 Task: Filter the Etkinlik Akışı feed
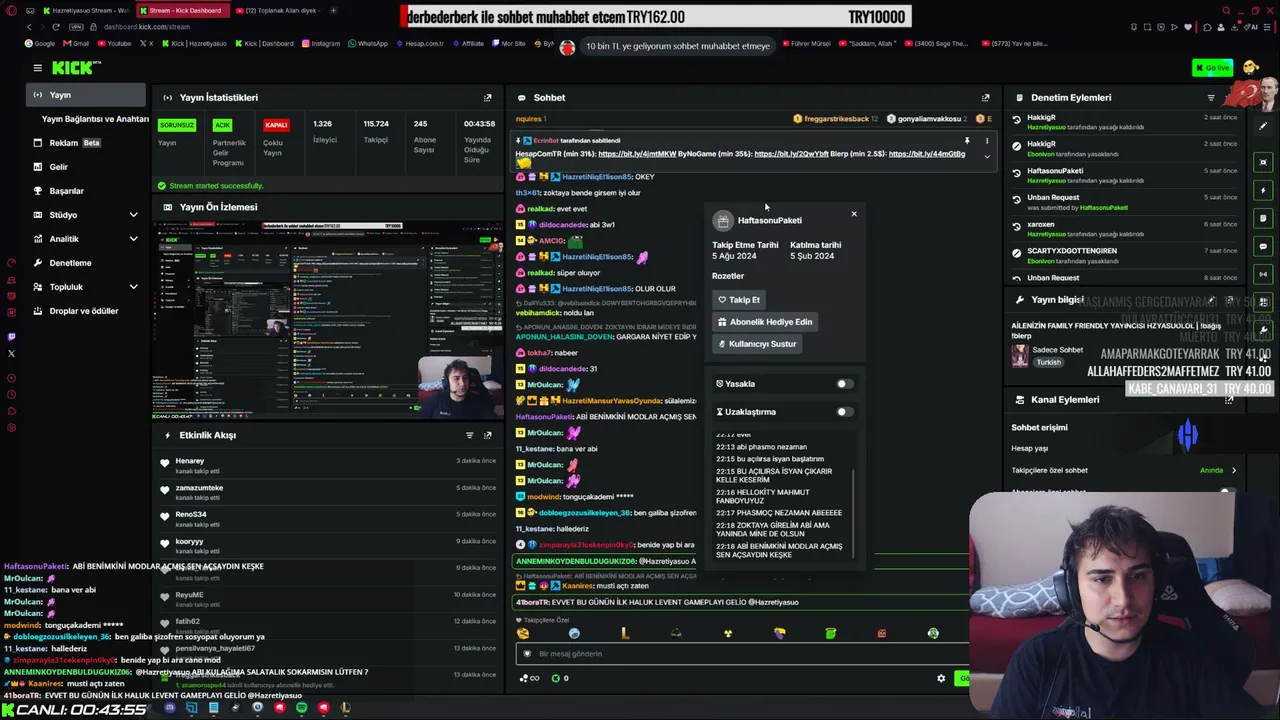click(470, 435)
